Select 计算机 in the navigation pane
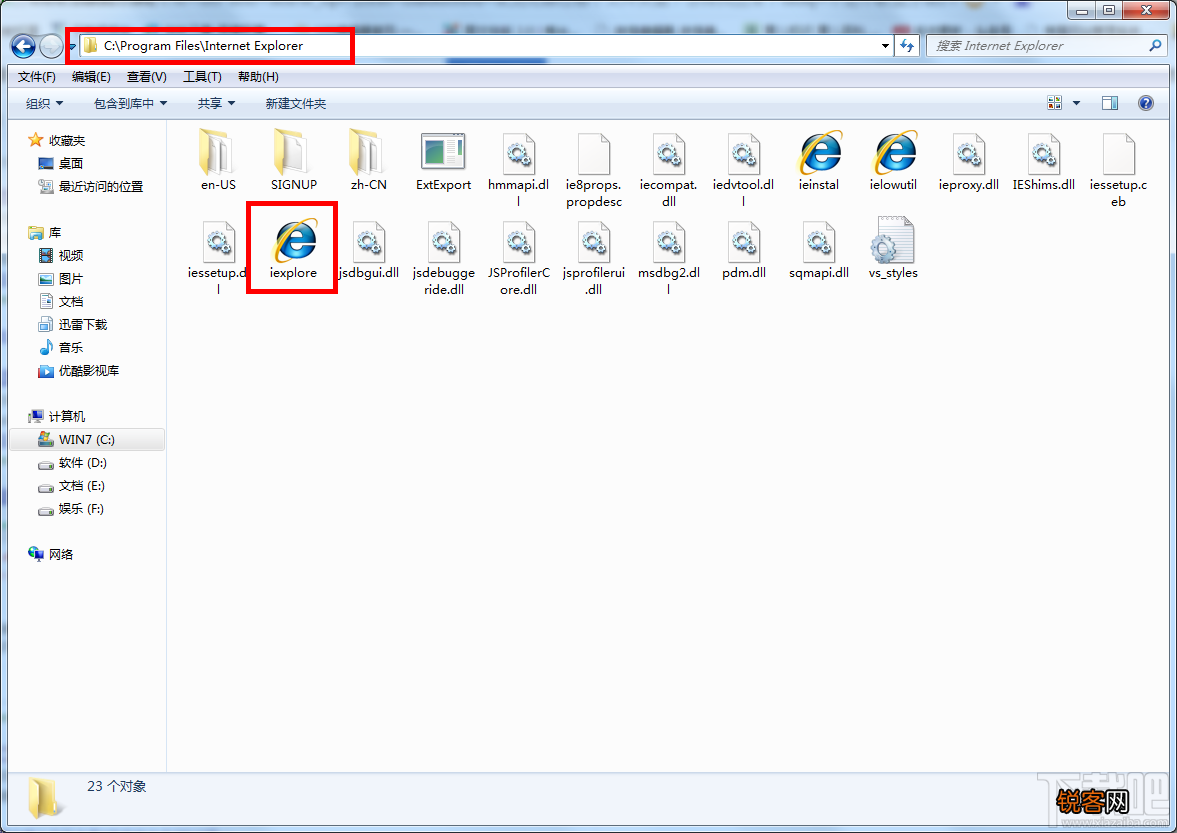1177x833 pixels. click(57, 416)
